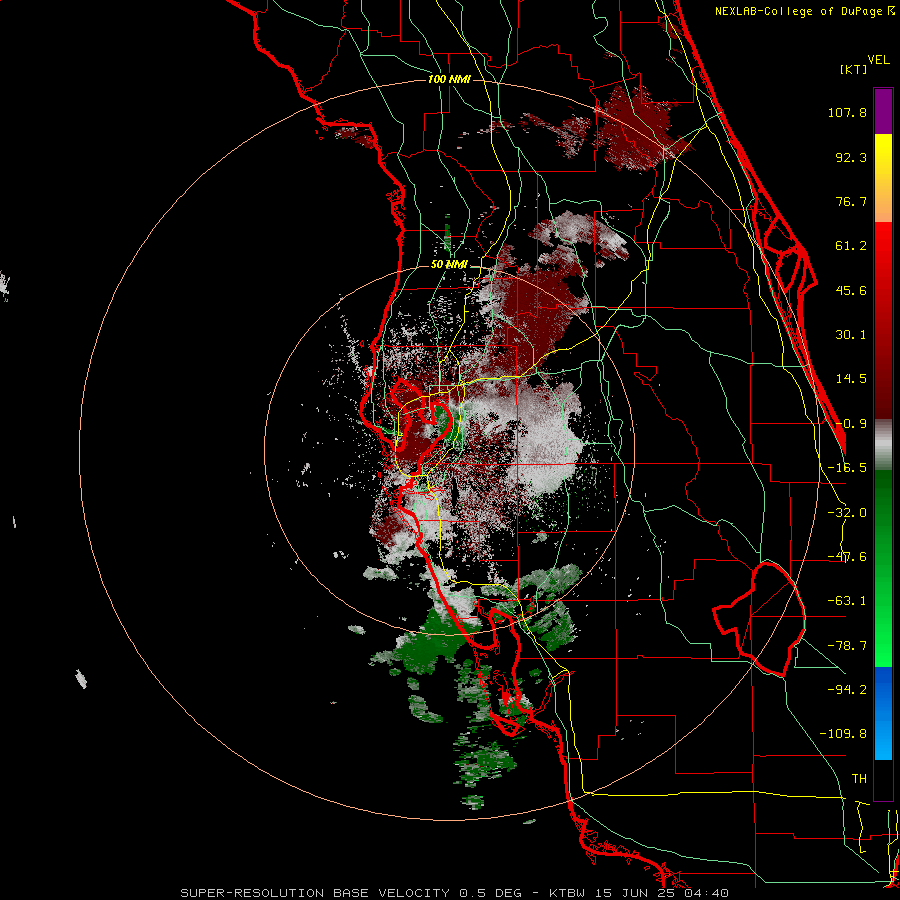
Task: Click the NEXLAB-College of DuPage label
Action: click(x=805, y=11)
